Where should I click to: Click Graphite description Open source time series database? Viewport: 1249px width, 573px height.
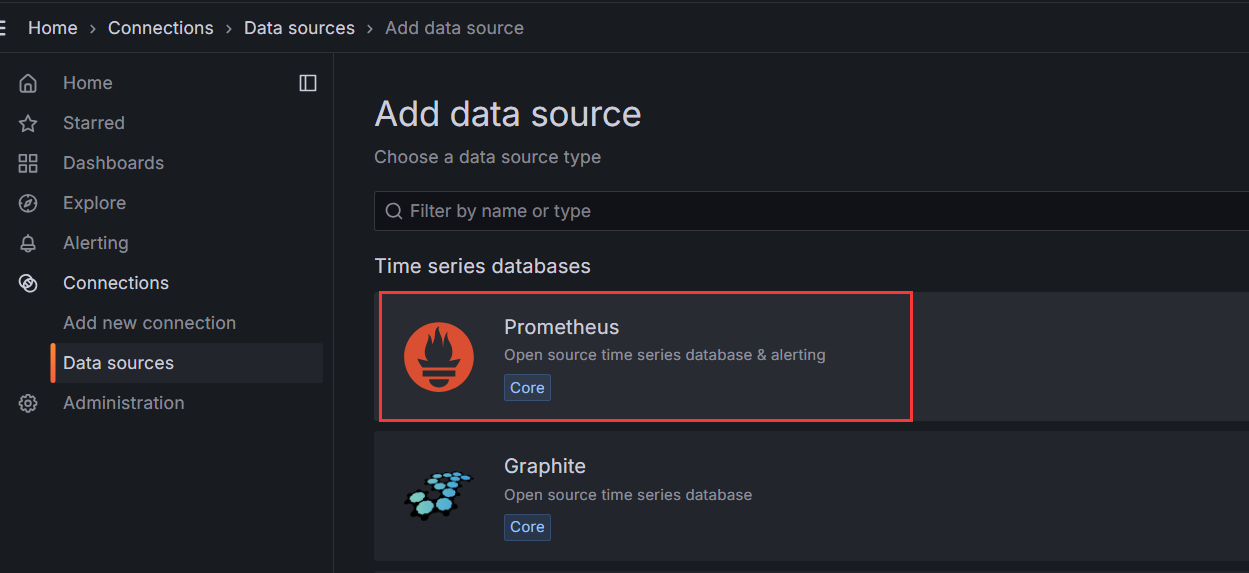click(628, 494)
